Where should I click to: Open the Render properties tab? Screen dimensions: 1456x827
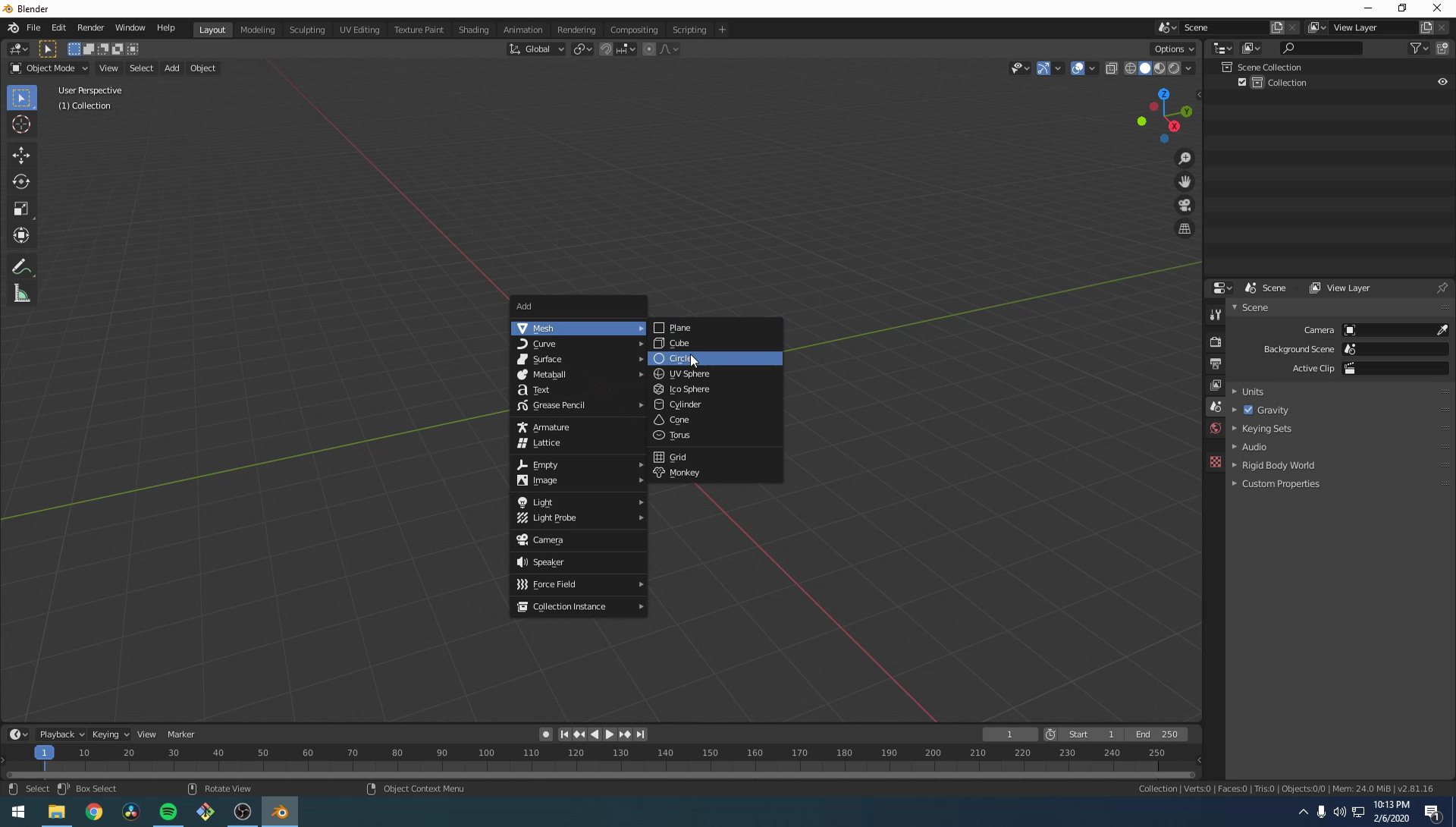pos(1216,342)
